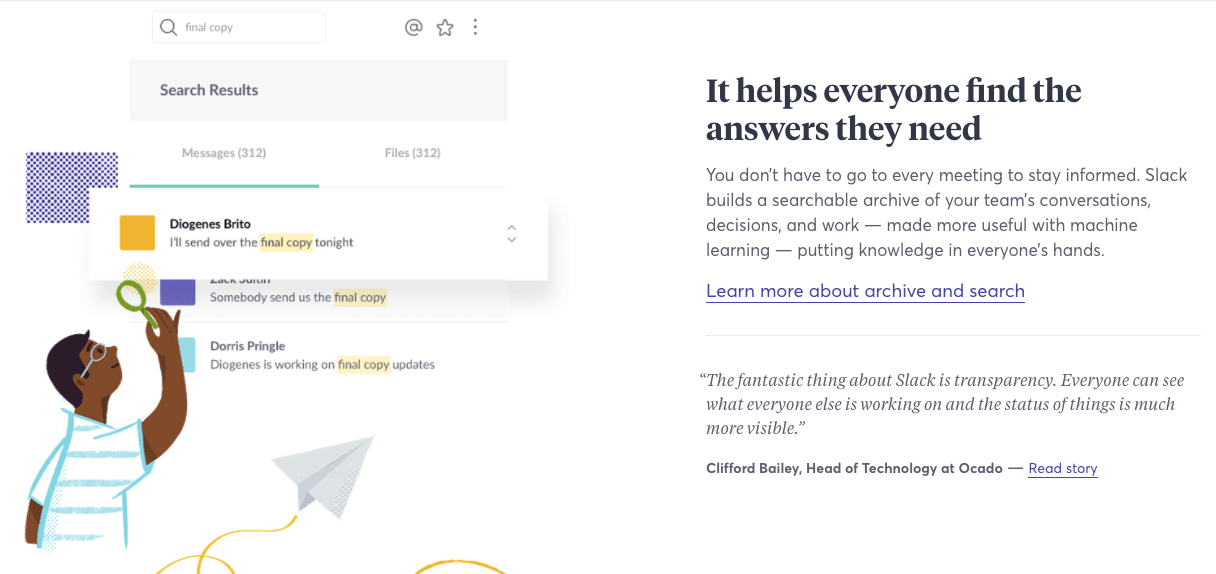This screenshot has height=574, width=1216.
Task: Click the "Search Results" header
Action: (x=209, y=90)
